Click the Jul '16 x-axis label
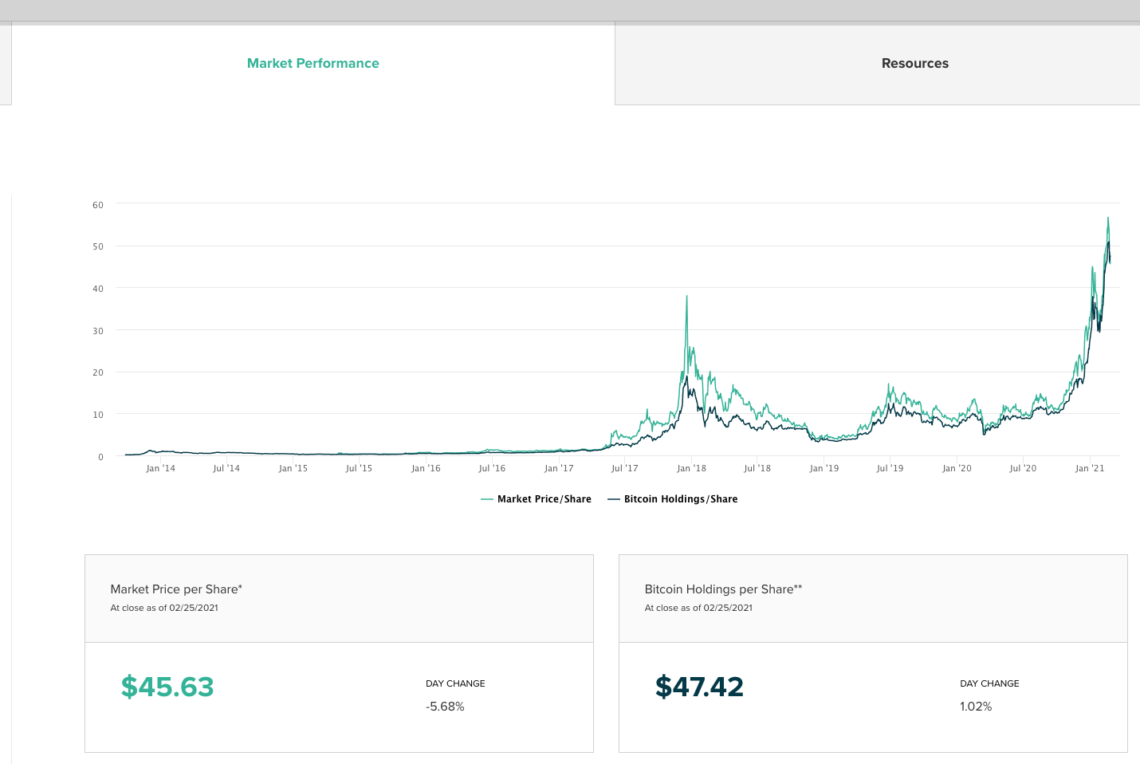Image resolution: width=1140 pixels, height=764 pixels. click(x=491, y=468)
